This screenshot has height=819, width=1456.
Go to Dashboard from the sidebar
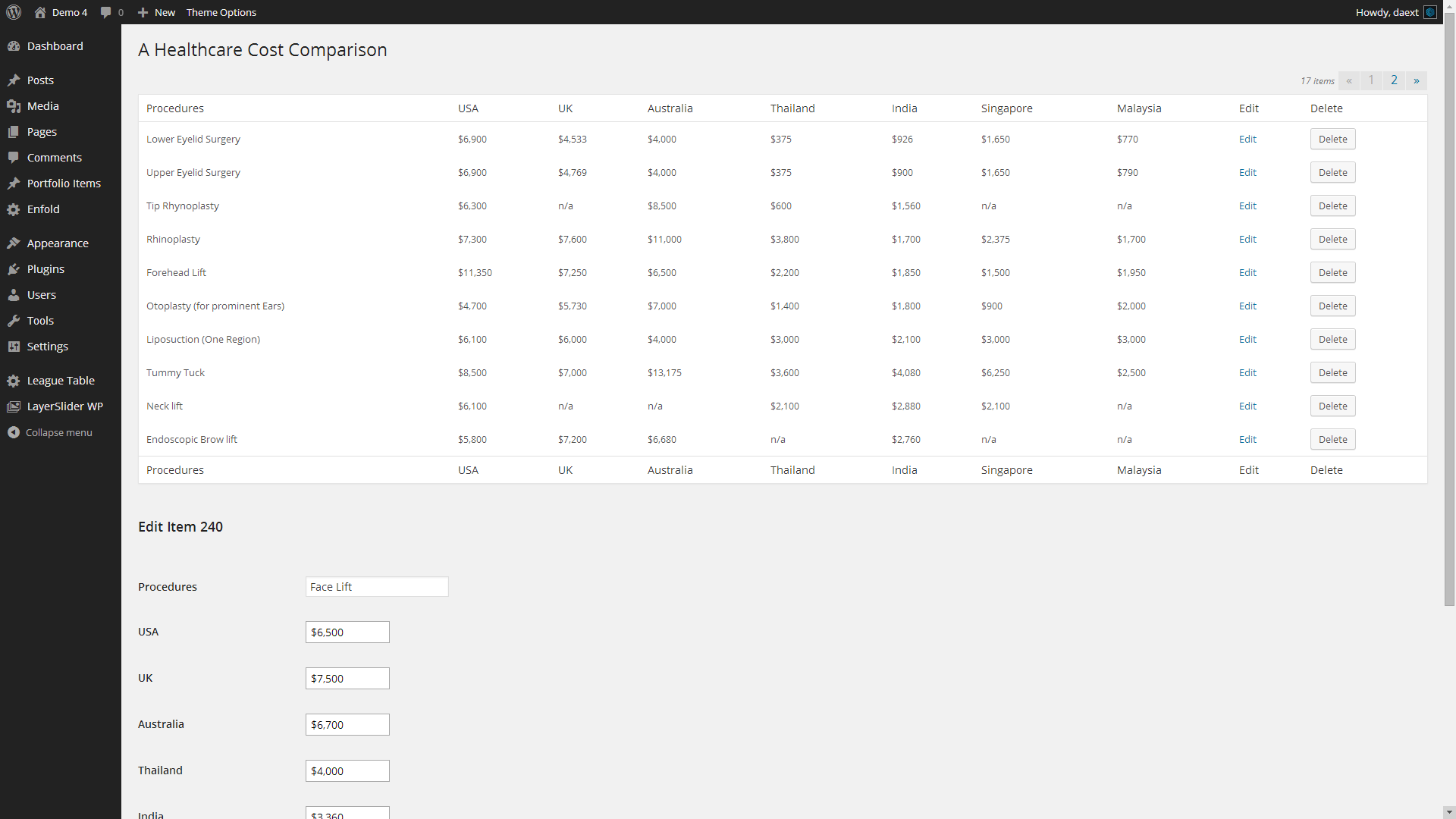coord(55,45)
